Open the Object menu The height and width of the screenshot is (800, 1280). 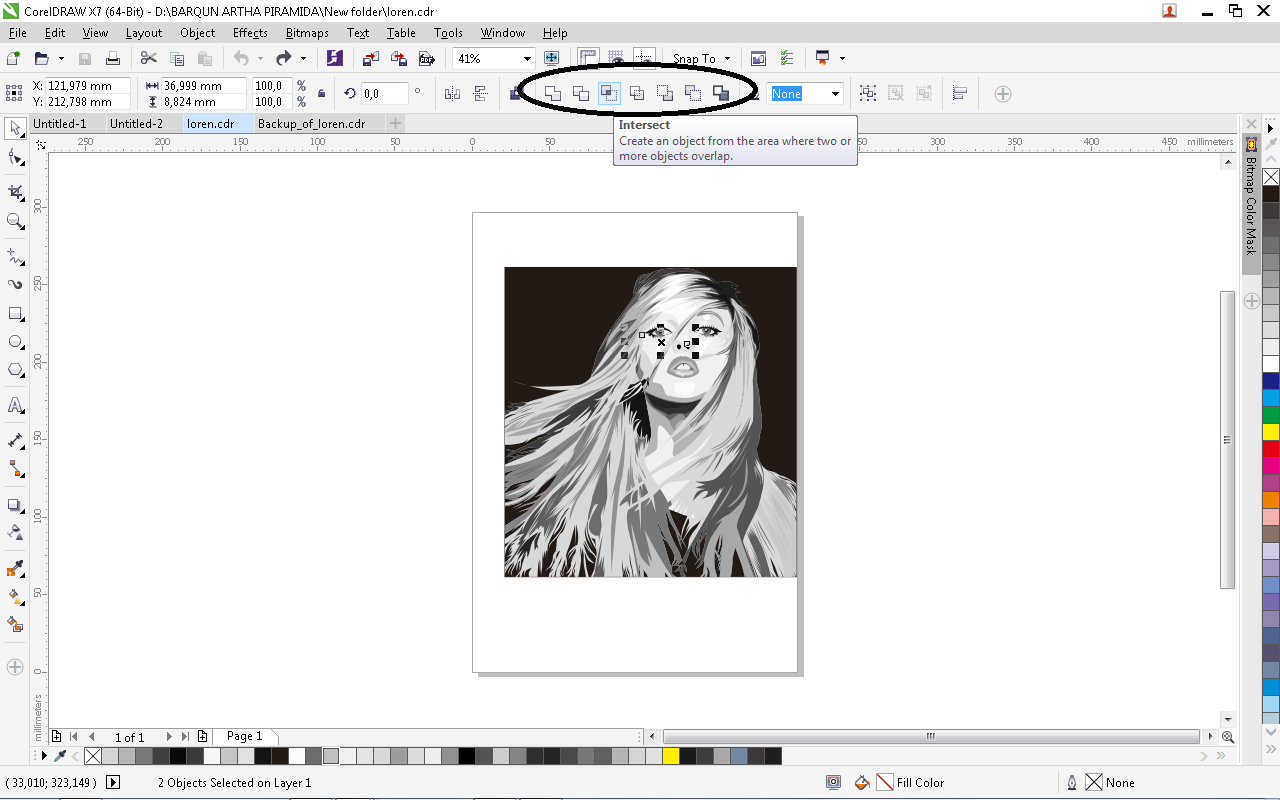(197, 33)
